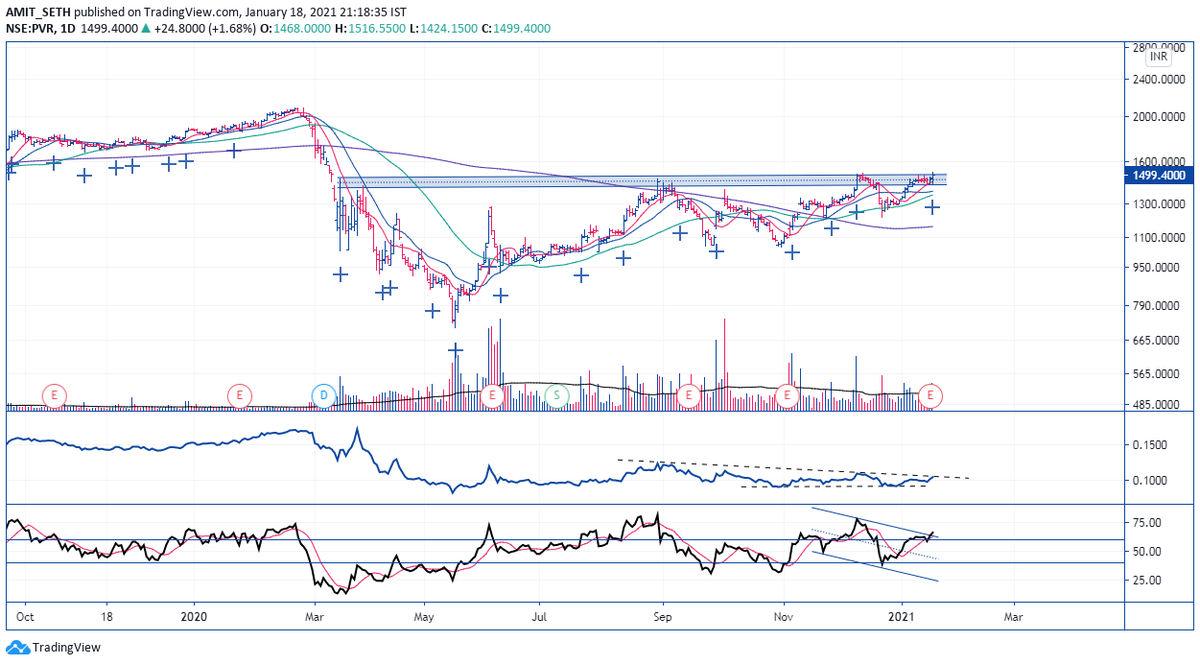Click the earnings E marker below October 2019
The height and width of the screenshot is (665, 1200).
(53, 396)
